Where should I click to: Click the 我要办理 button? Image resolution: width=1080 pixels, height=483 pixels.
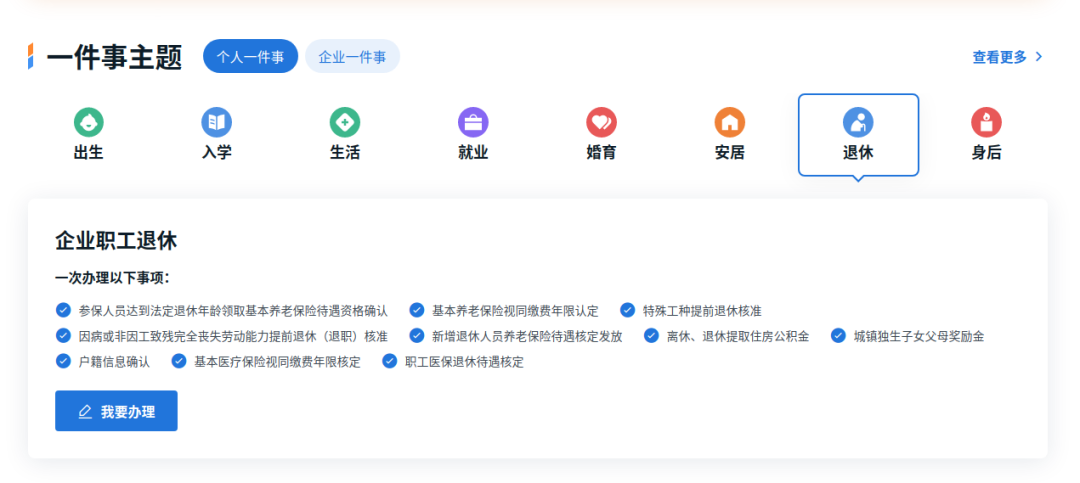116,411
